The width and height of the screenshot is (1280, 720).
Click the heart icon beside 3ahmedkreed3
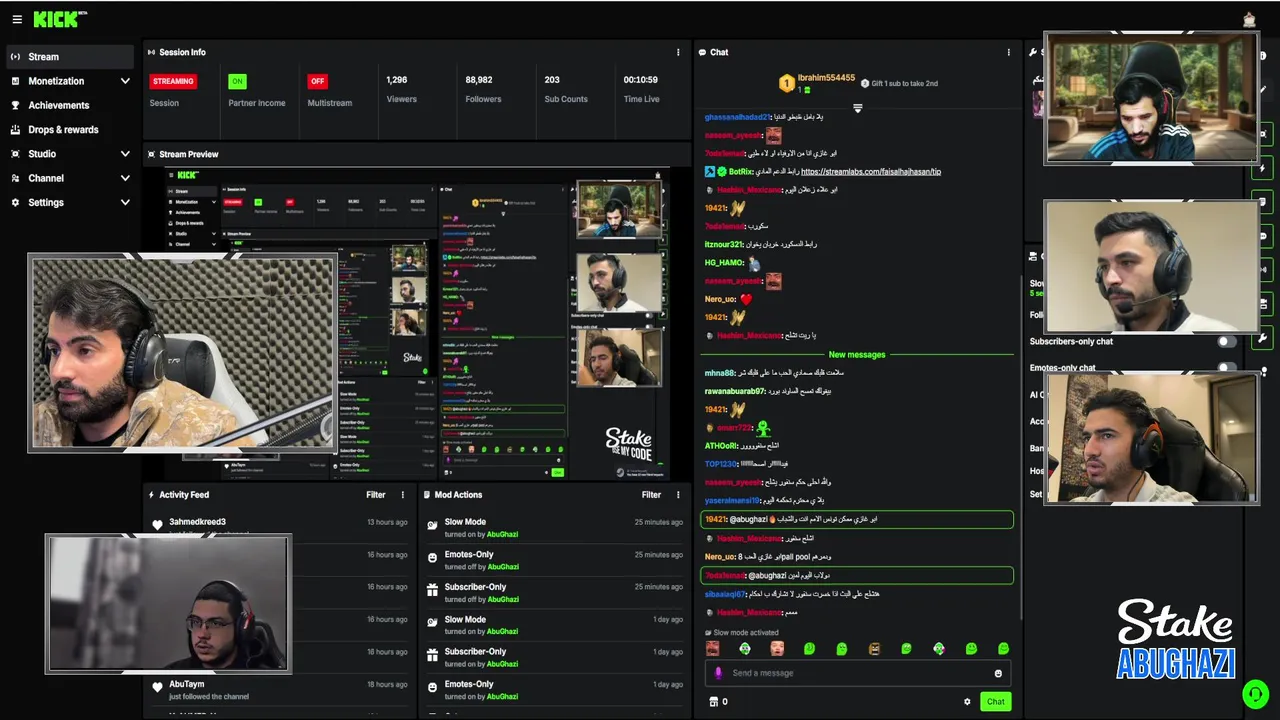157,525
